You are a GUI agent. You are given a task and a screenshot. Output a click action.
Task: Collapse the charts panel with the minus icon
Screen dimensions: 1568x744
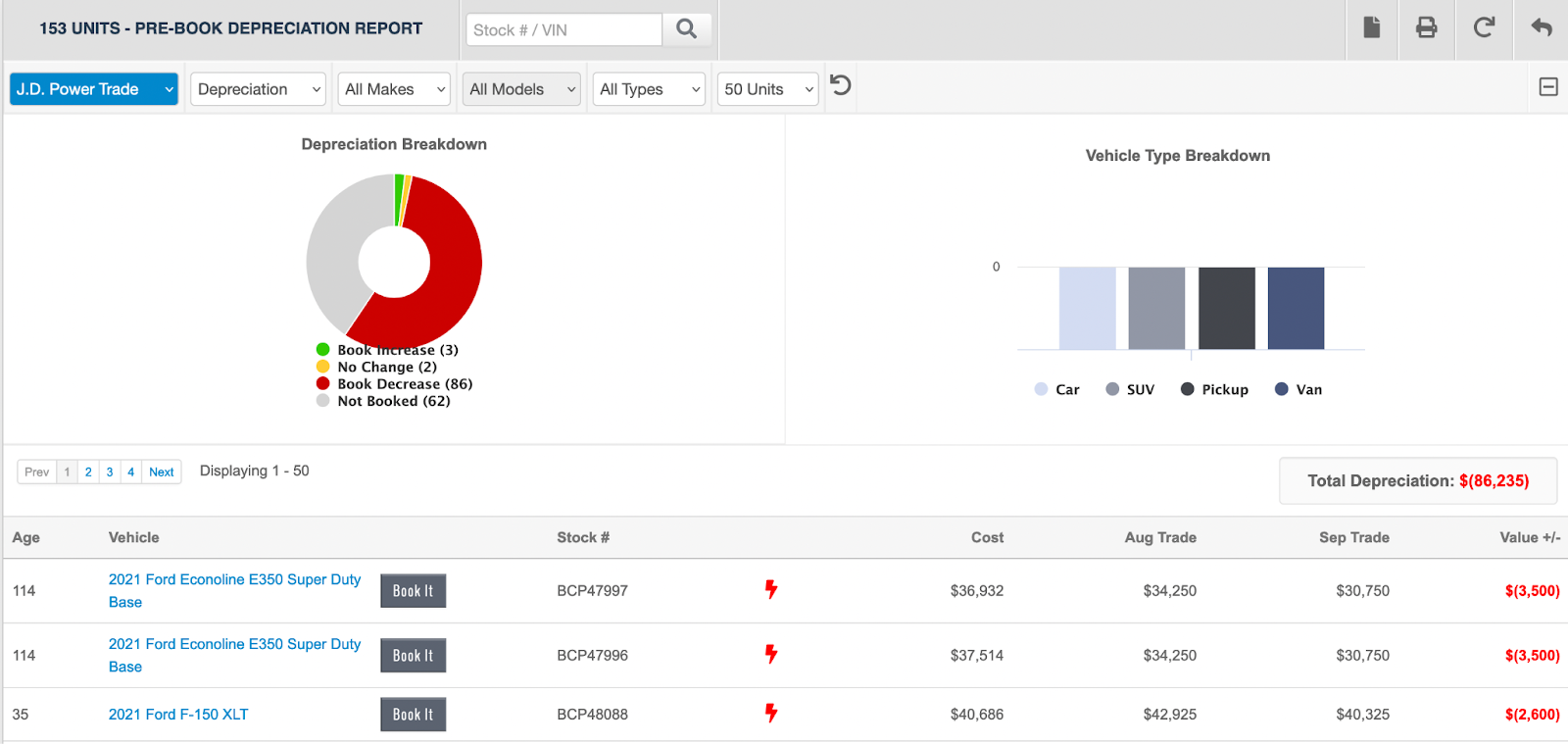click(1548, 87)
